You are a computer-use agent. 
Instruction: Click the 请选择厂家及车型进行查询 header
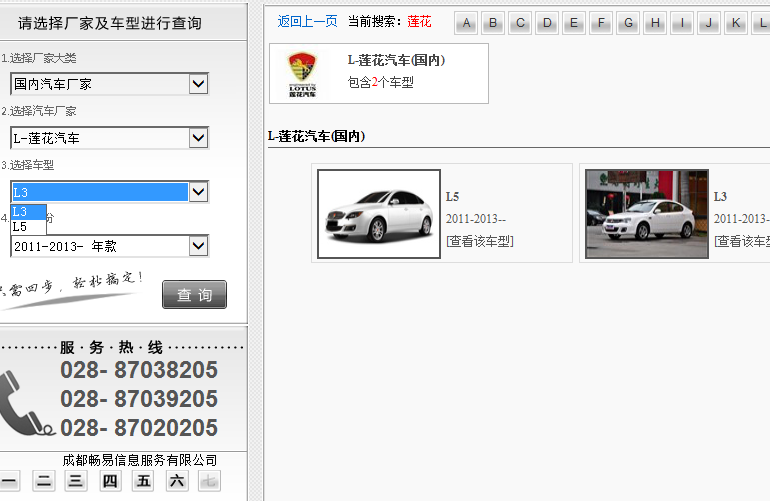110,23
